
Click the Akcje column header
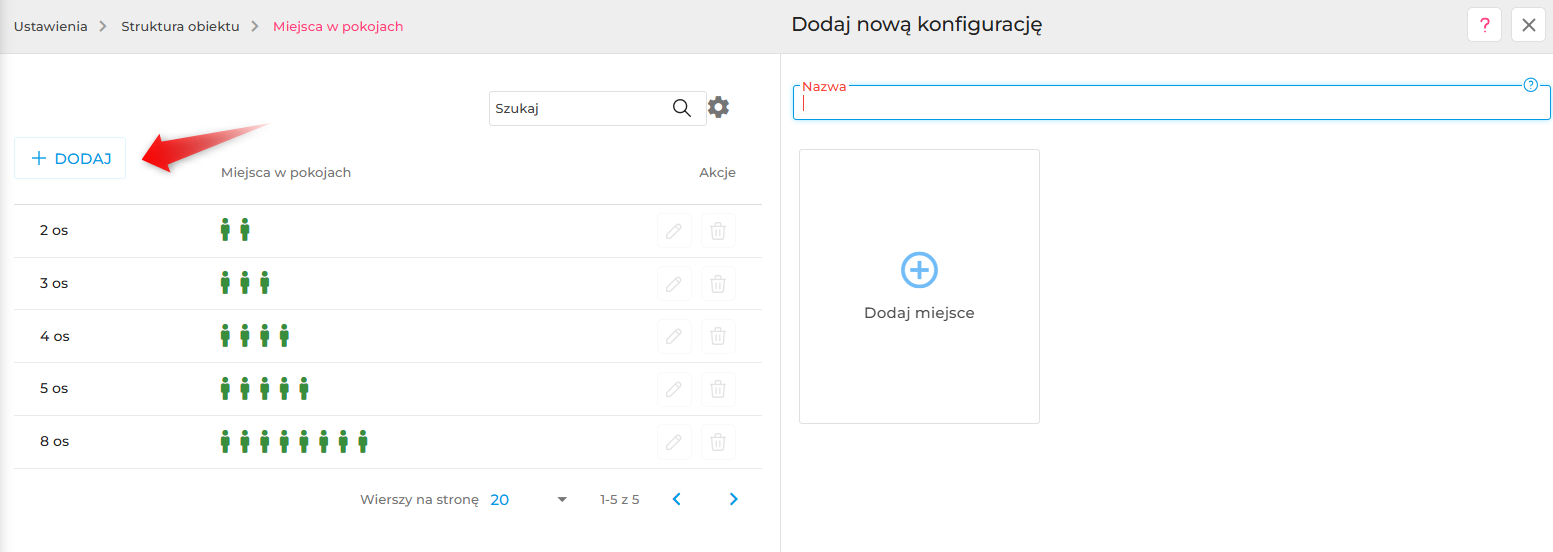point(717,173)
